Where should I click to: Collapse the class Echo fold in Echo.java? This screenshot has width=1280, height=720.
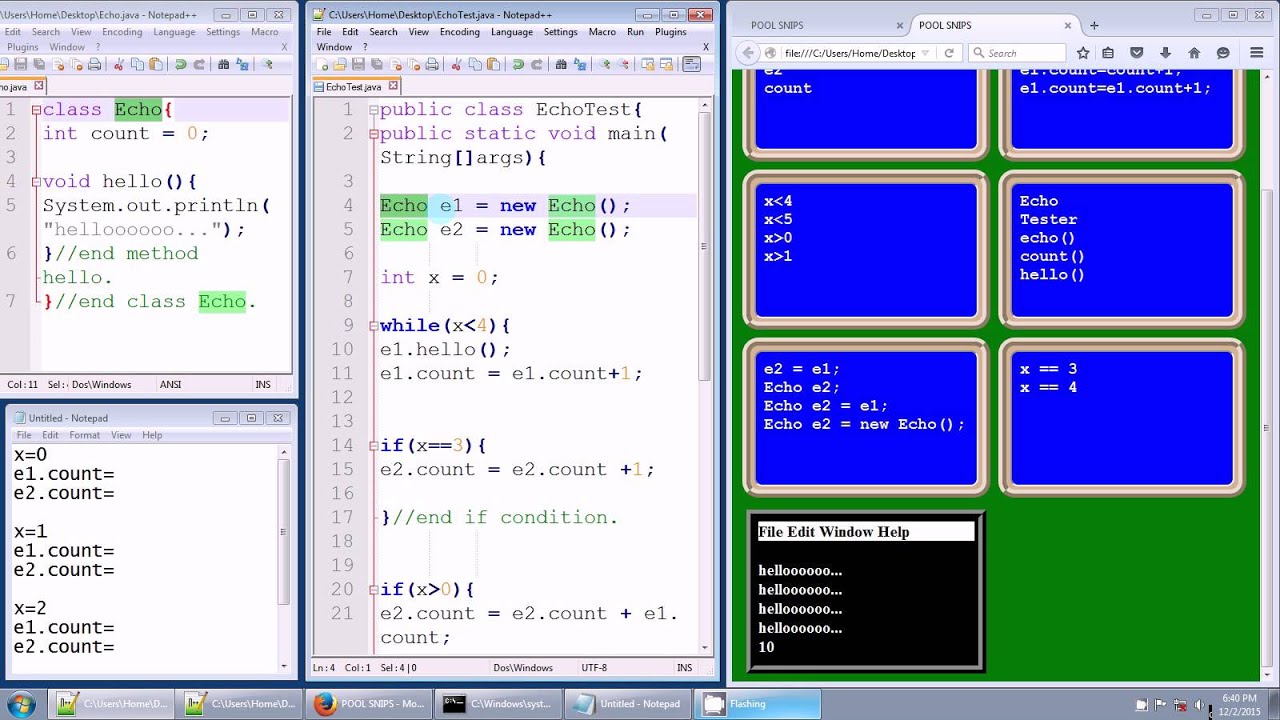pyautogui.click(x=36, y=110)
